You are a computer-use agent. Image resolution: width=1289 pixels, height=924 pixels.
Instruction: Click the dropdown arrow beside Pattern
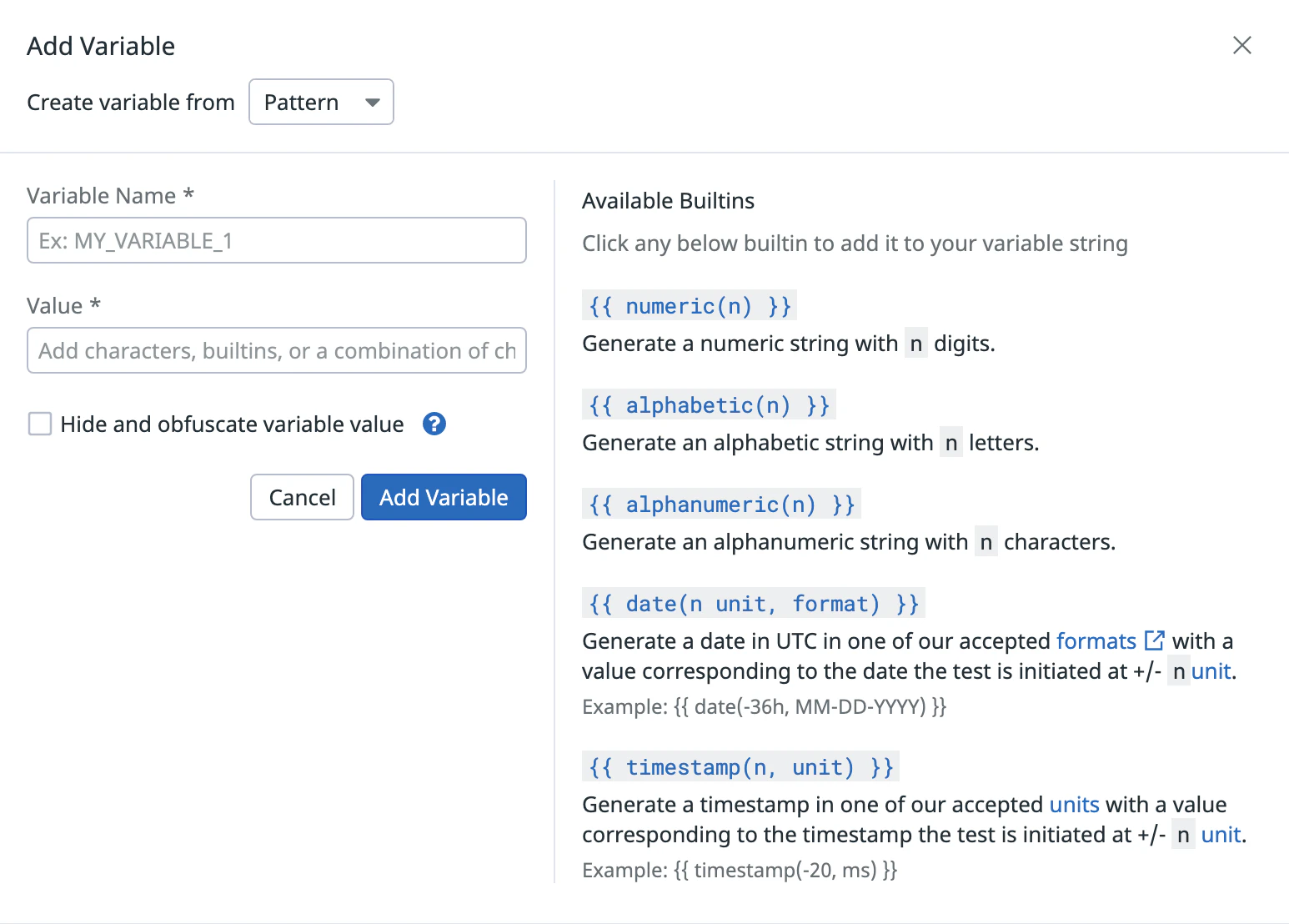pyautogui.click(x=373, y=103)
